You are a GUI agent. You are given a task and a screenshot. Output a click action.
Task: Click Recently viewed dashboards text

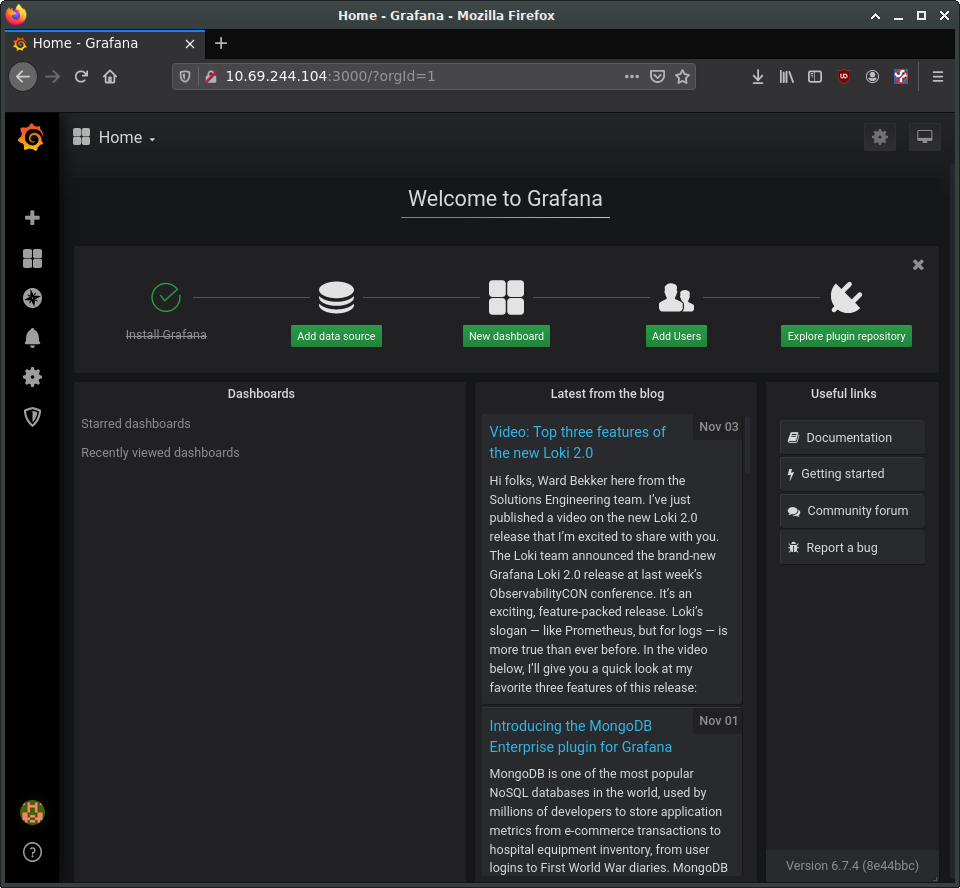[x=160, y=453]
